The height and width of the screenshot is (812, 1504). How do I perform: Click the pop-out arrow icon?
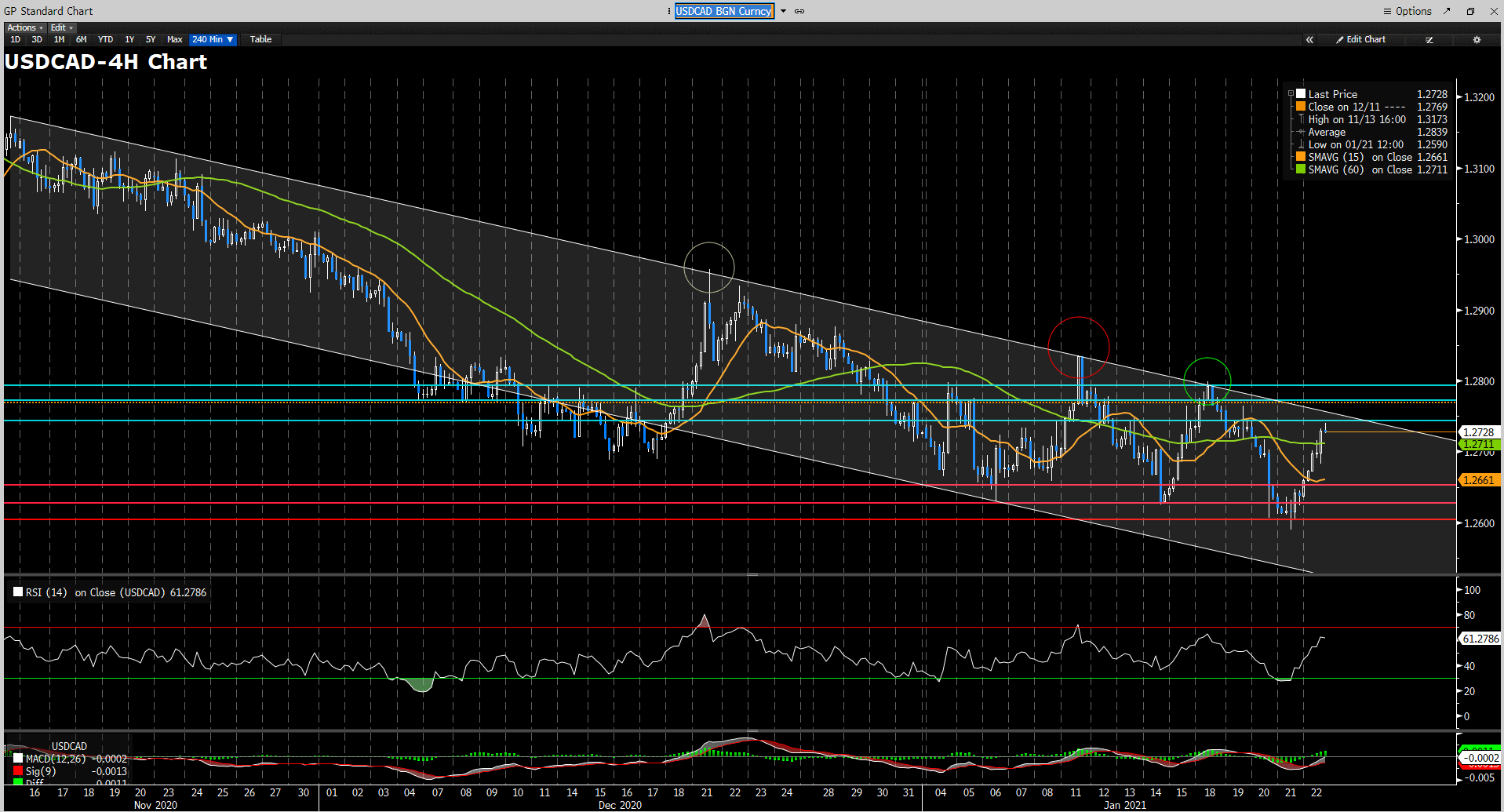tap(1447, 11)
